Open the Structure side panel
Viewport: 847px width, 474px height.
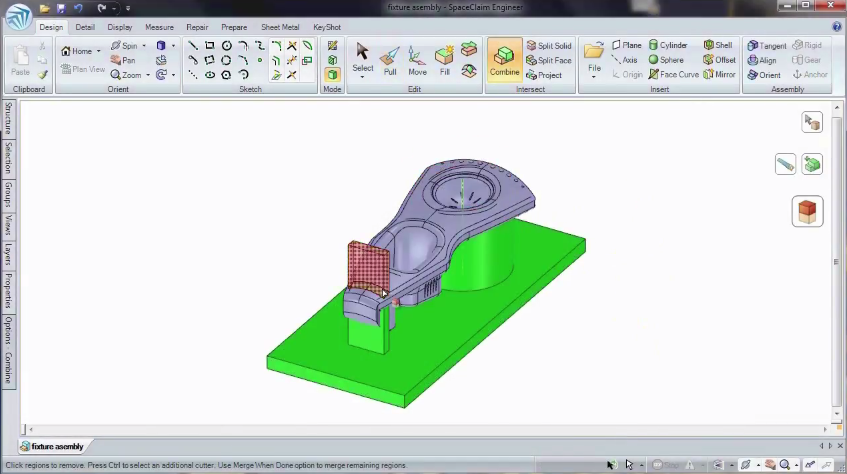pos(8,118)
